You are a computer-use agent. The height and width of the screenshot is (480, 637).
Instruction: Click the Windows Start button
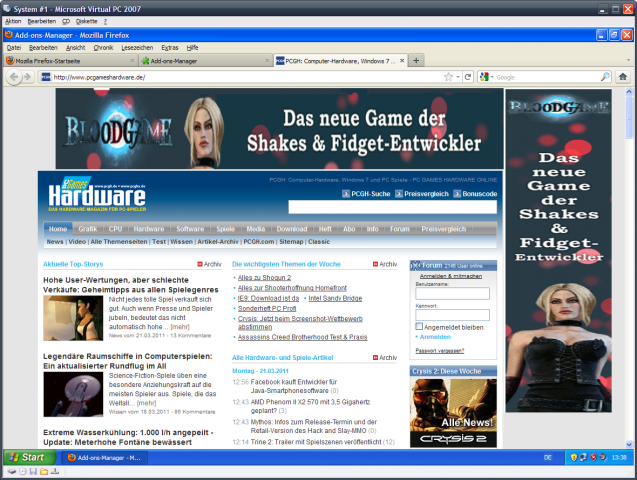[30, 458]
